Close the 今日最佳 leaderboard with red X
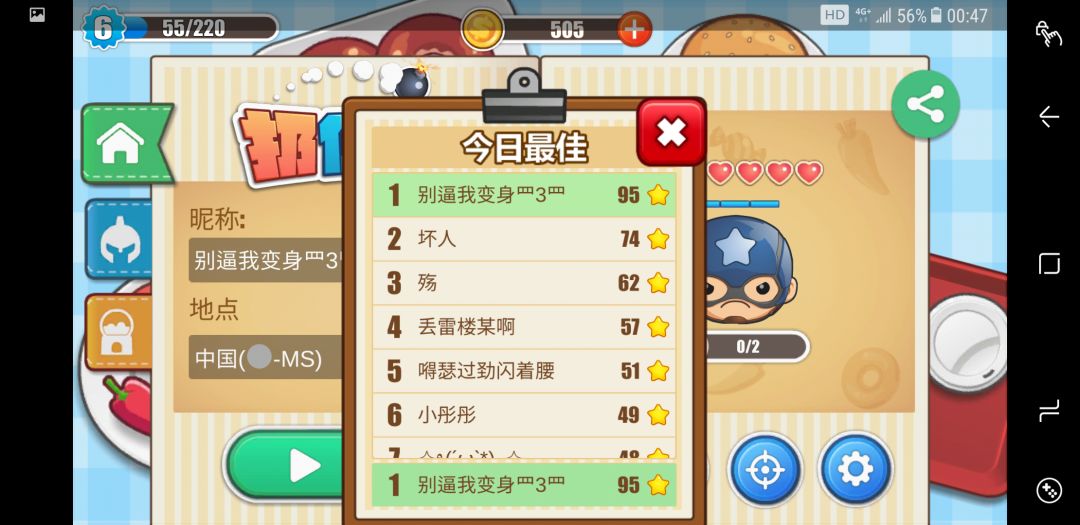This screenshot has height=525, width=1080. [671, 132]
